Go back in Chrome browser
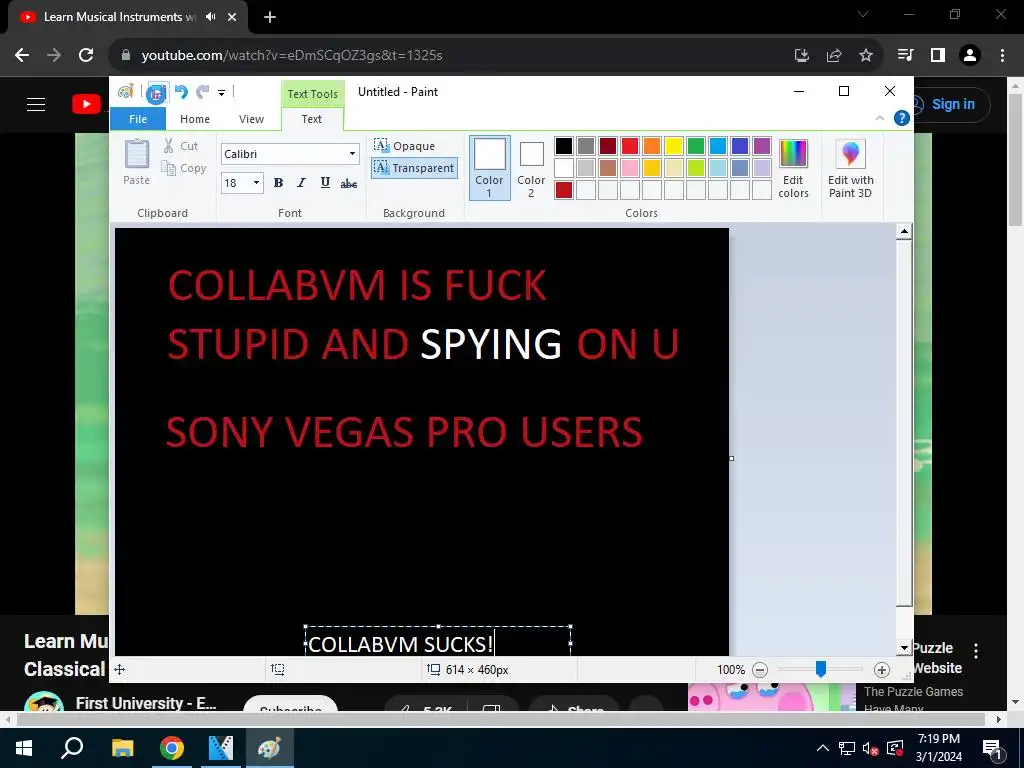Image resolution: width=1024 pixels, height=768 pixels. tap(22, 56)
